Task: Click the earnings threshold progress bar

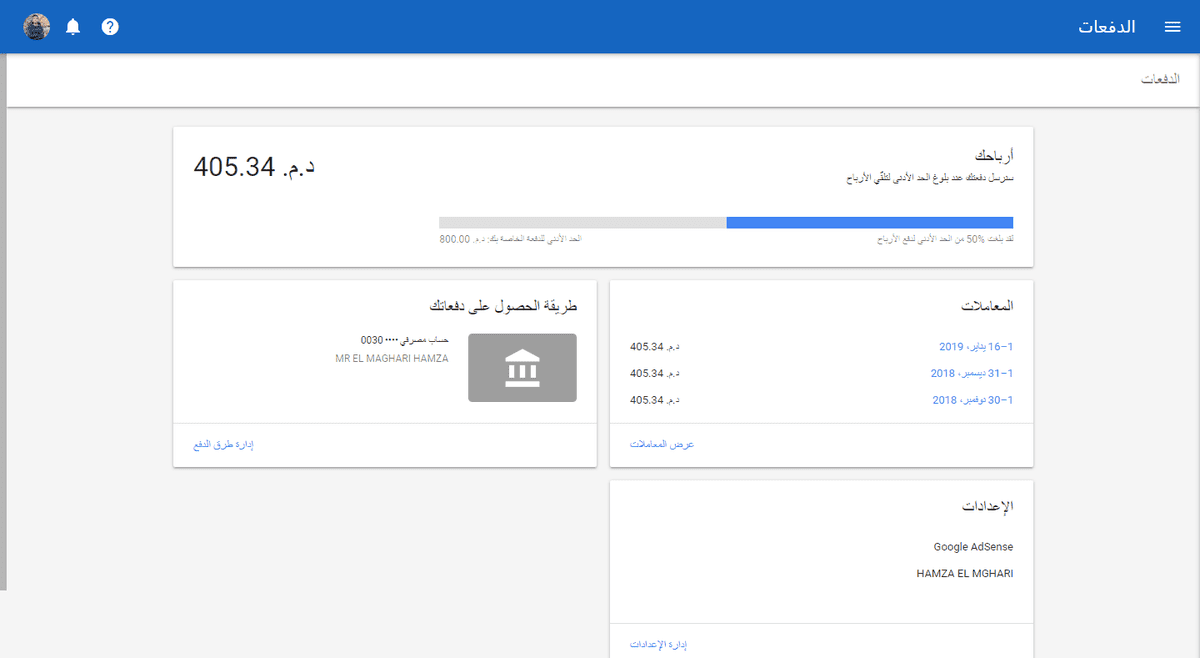Action: click(x=726, y=222)
